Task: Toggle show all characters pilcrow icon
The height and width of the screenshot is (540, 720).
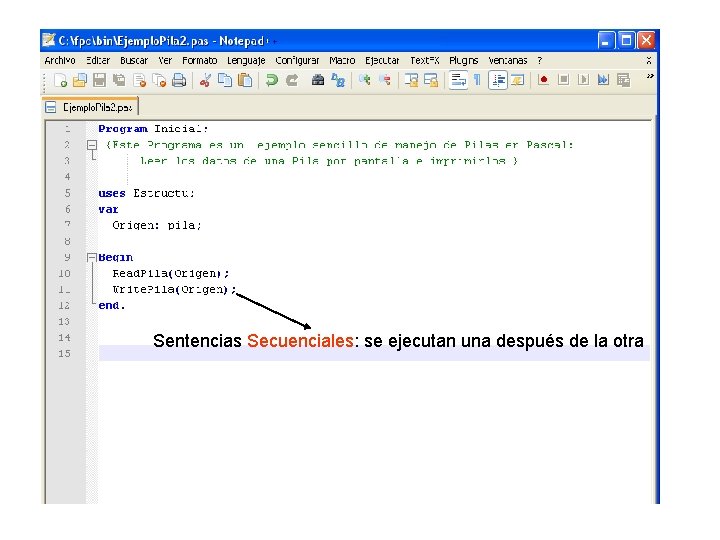Action: pos(478,80)
